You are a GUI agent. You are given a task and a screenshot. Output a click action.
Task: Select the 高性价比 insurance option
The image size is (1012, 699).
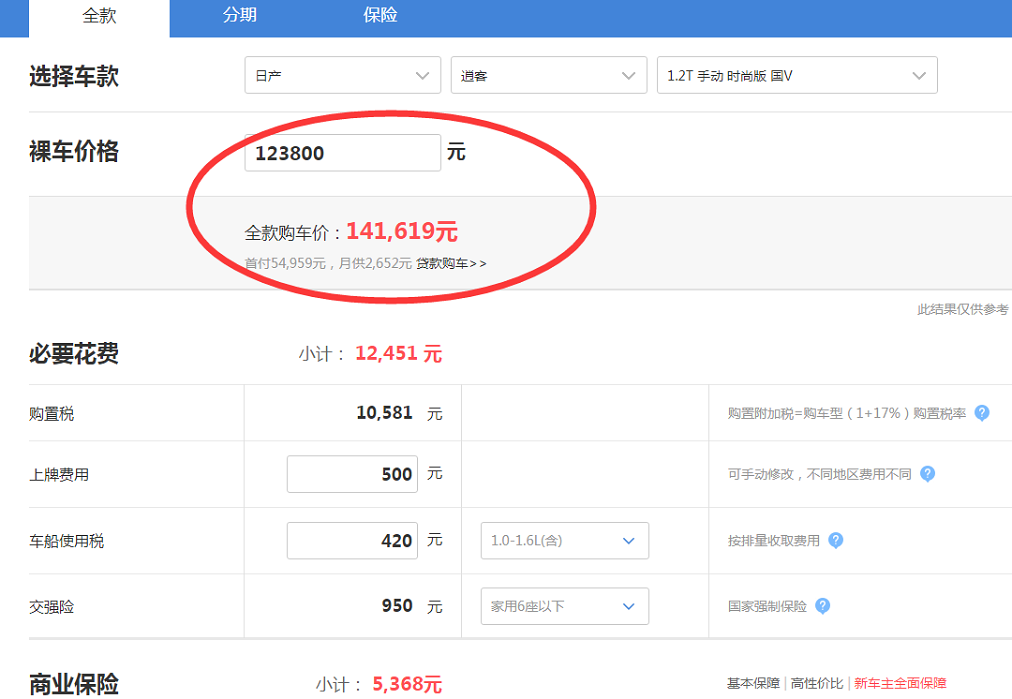[x=816, y=684]
